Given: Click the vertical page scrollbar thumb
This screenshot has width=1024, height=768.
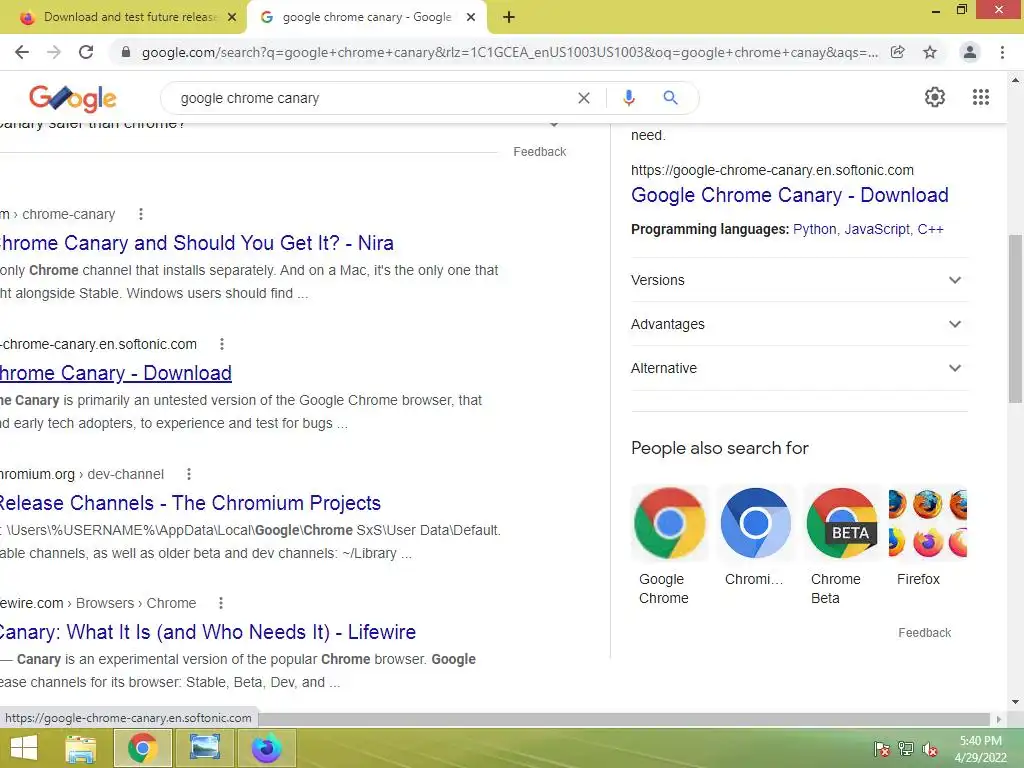Looking at the screenshot, I should 1015,319.
